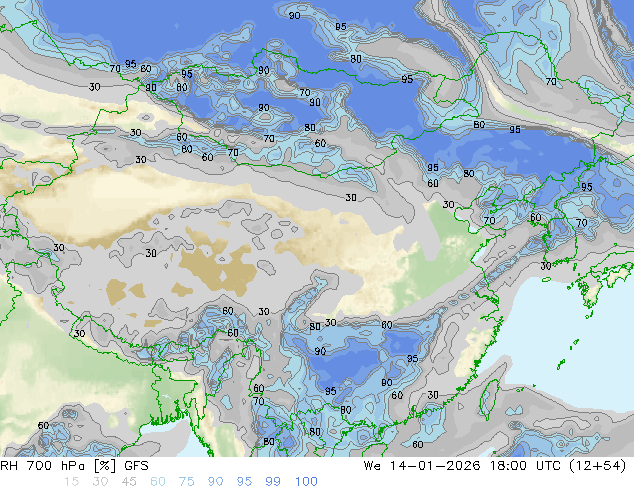Click the '75' value in color legend
The width and height of the screenshot is (634, 490).
(186, 482)
